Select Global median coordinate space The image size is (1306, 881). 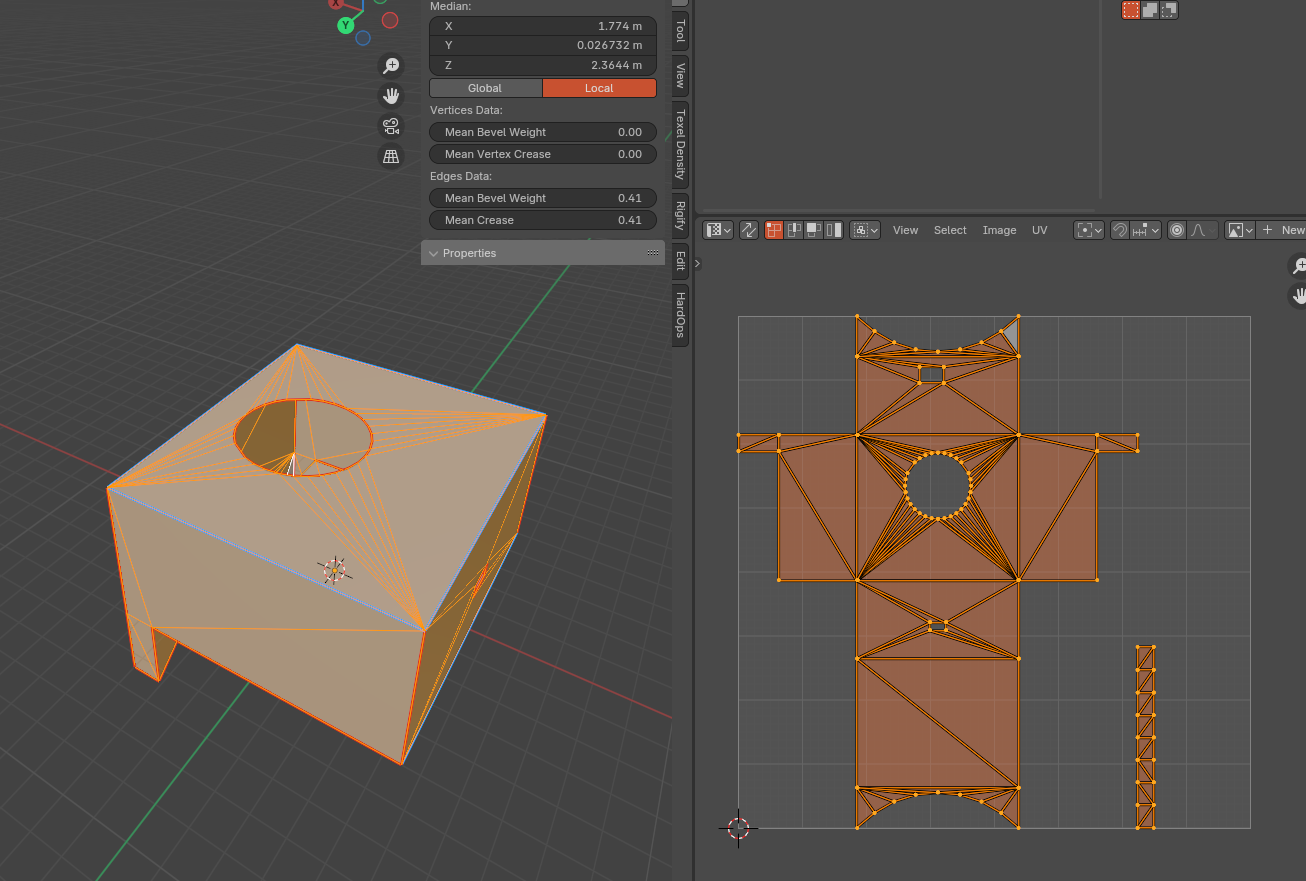click(485, 88)
